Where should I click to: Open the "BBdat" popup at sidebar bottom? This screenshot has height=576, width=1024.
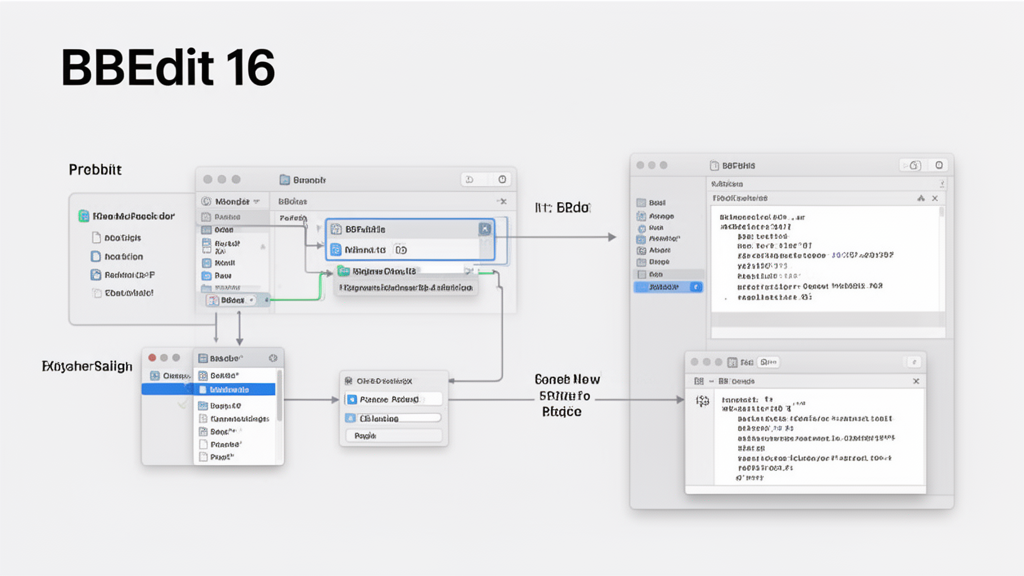237,300
